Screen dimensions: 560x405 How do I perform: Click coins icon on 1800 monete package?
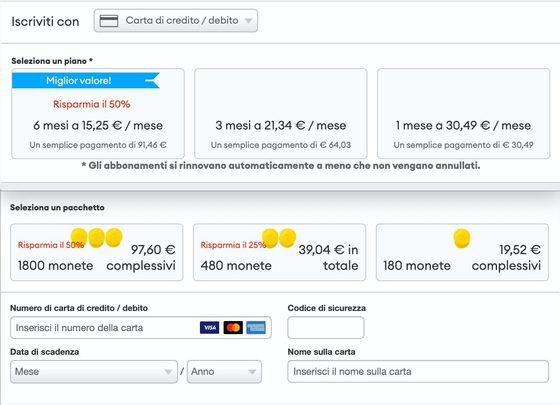click(96, 238)
